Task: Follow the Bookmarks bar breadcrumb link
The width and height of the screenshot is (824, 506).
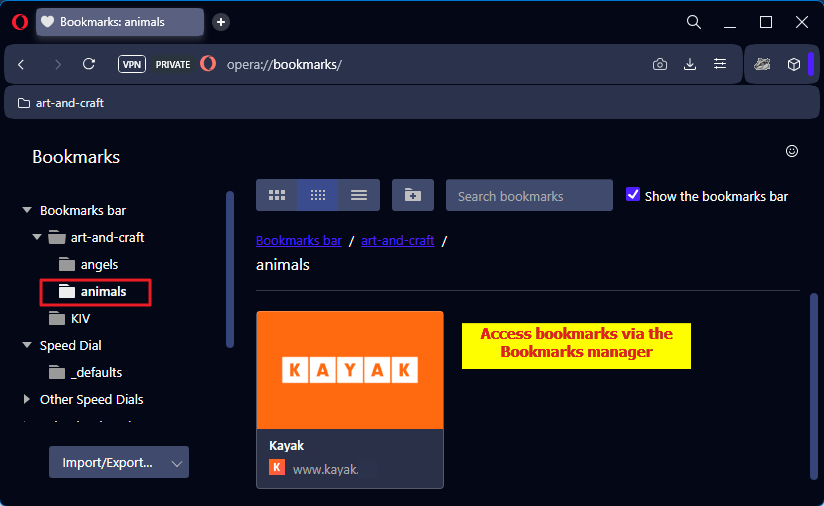Action: pyautogui.click(x=298, y=241)
